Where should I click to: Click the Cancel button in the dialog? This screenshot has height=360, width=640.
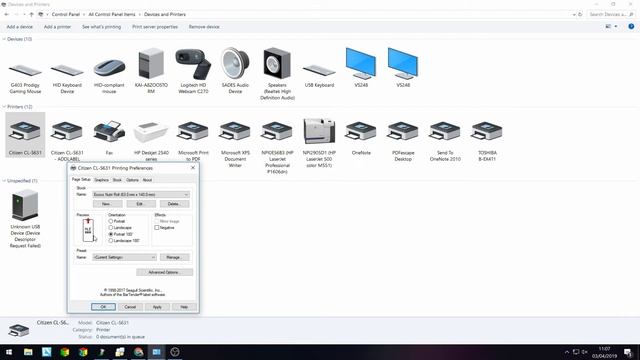point(130,307)
